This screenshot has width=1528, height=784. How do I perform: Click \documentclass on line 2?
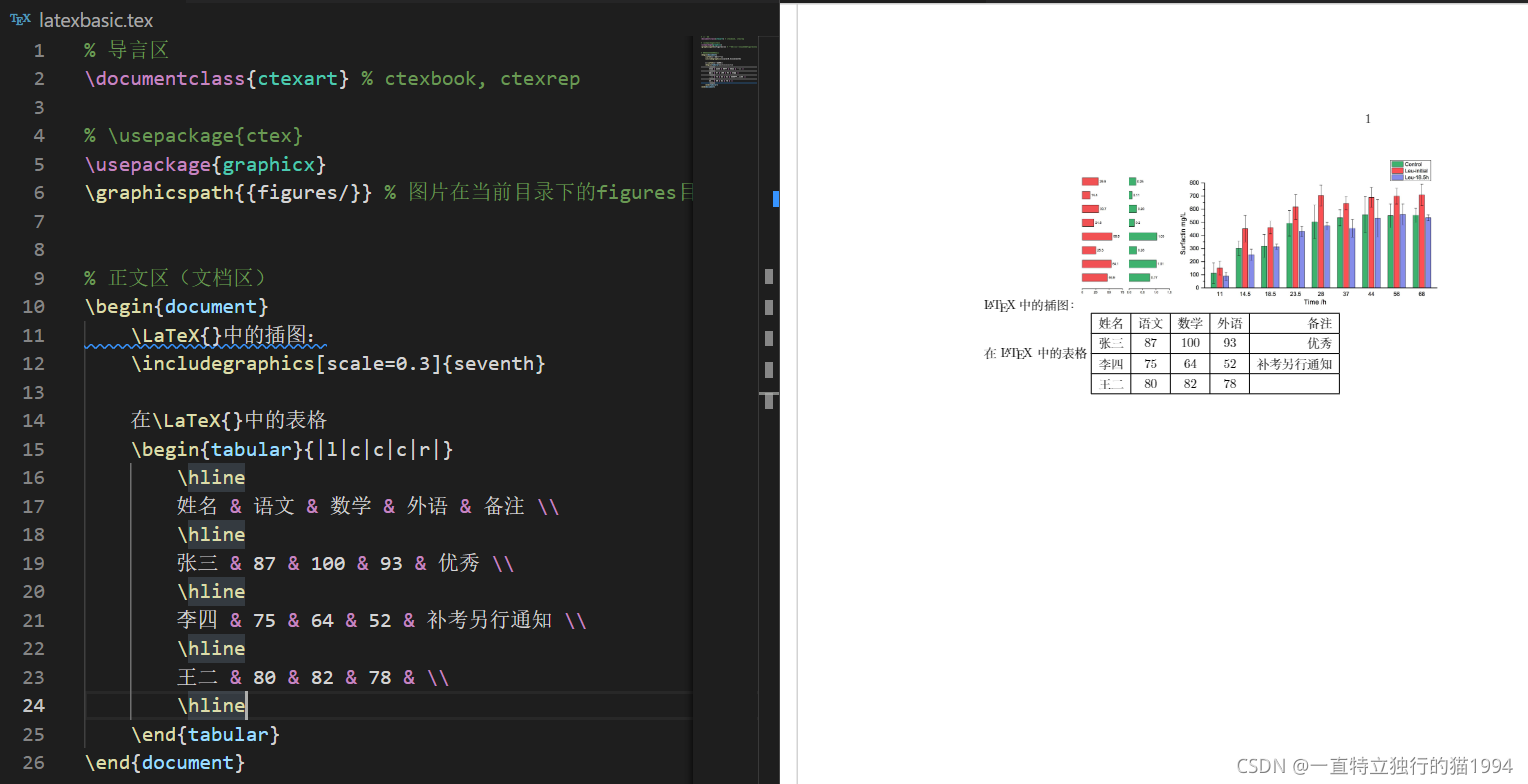point(165,79)
